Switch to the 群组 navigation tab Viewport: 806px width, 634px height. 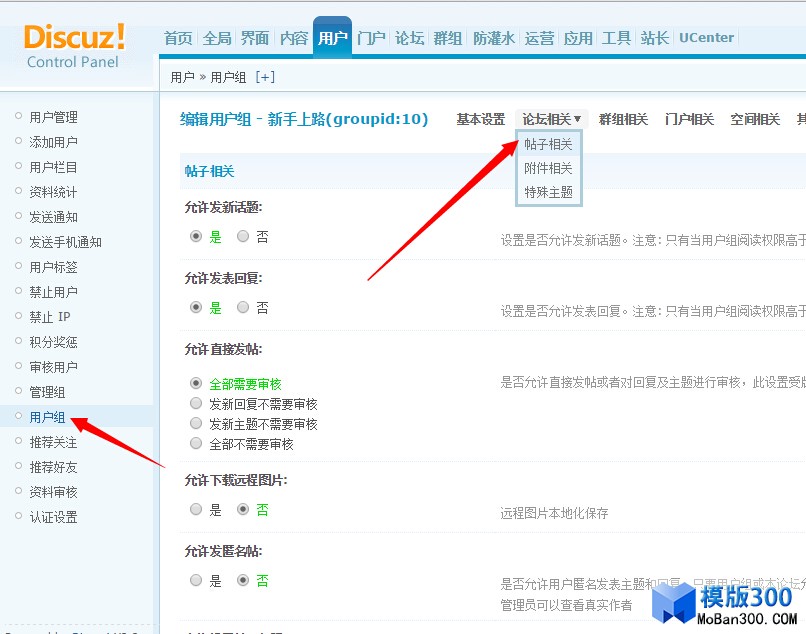448,38
